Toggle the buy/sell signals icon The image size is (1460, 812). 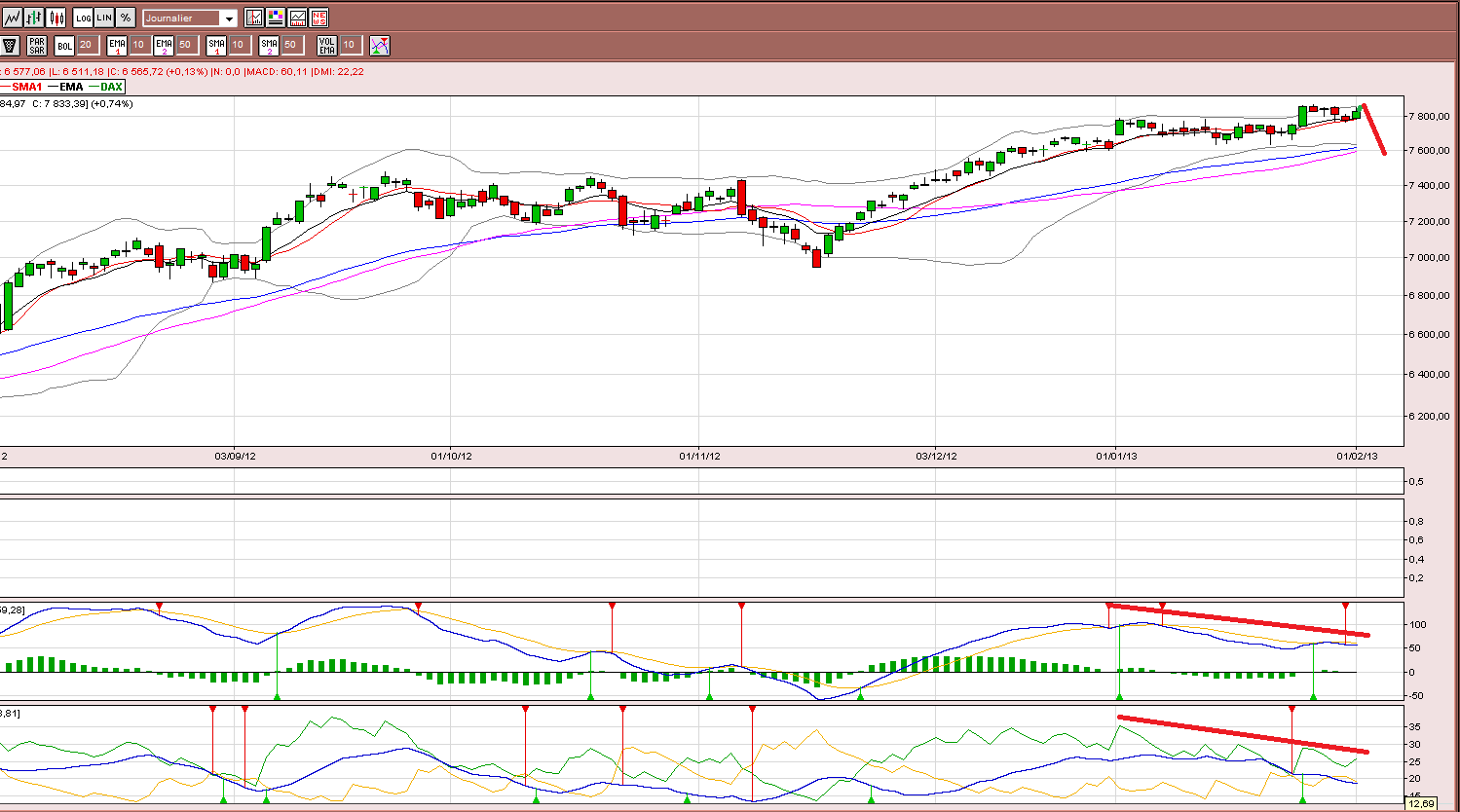[380, 45]
